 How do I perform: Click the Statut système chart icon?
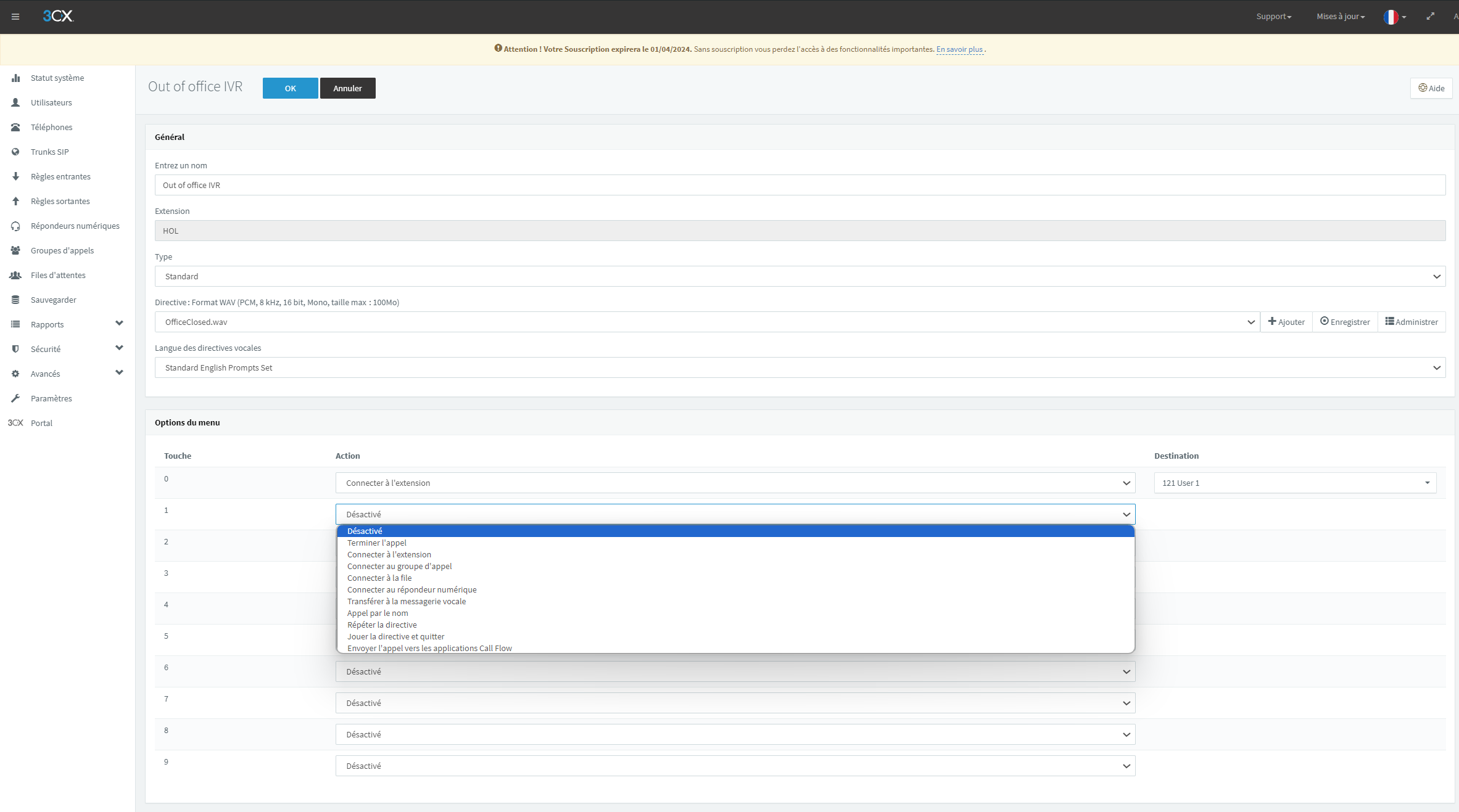point(15,78)
